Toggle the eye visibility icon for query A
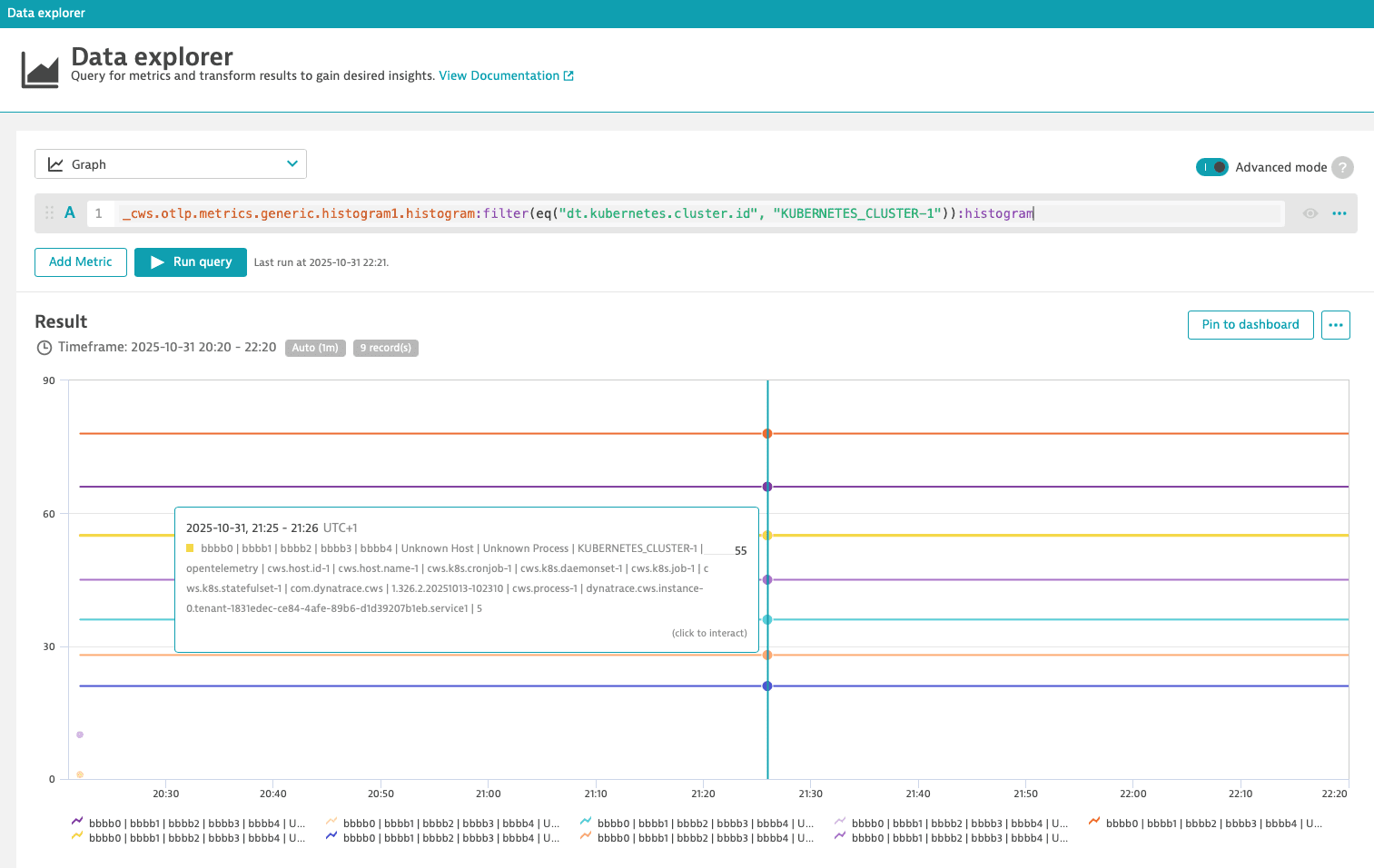 1310,212
